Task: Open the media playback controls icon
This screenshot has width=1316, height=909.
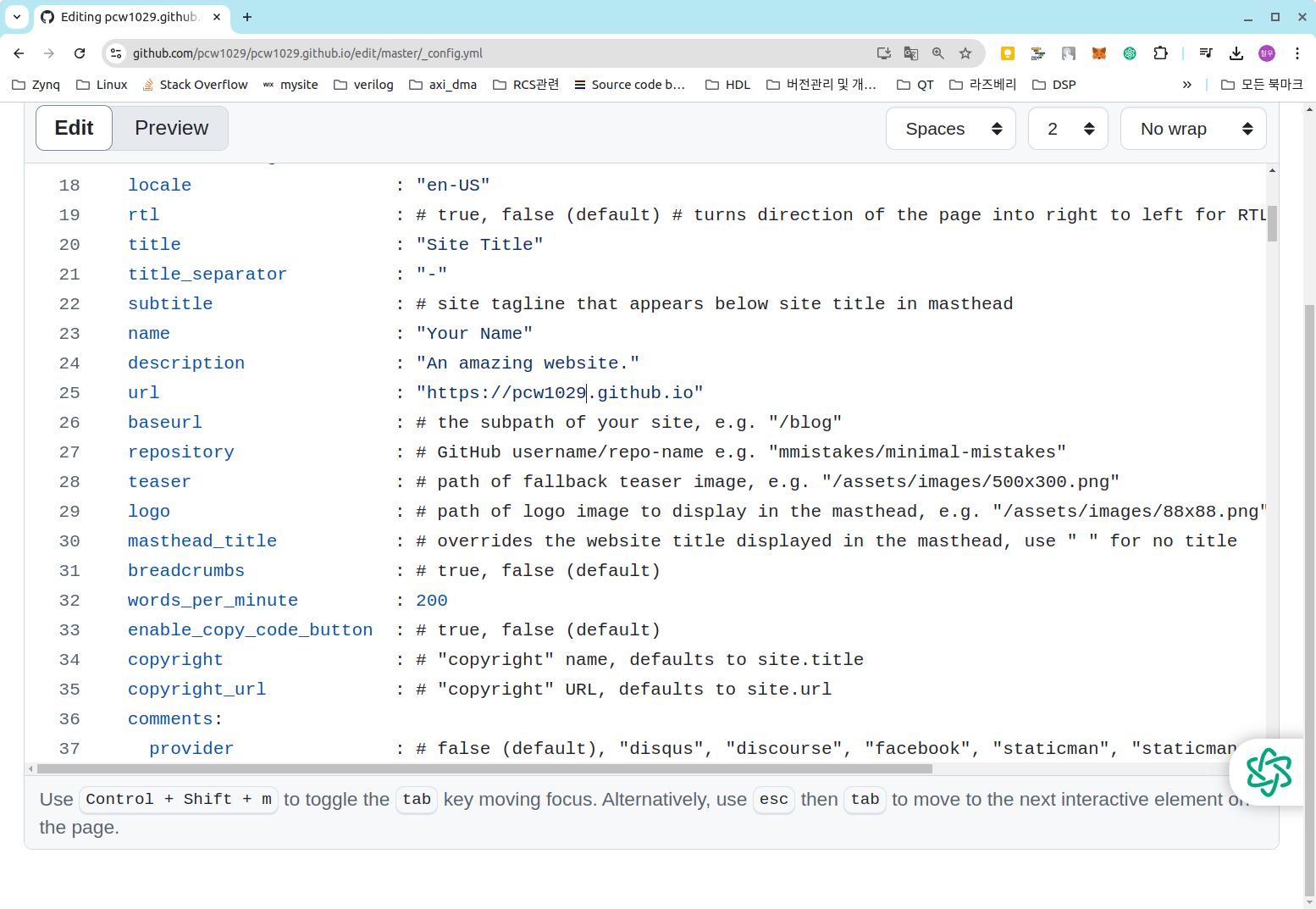Action: [1204, 53]
